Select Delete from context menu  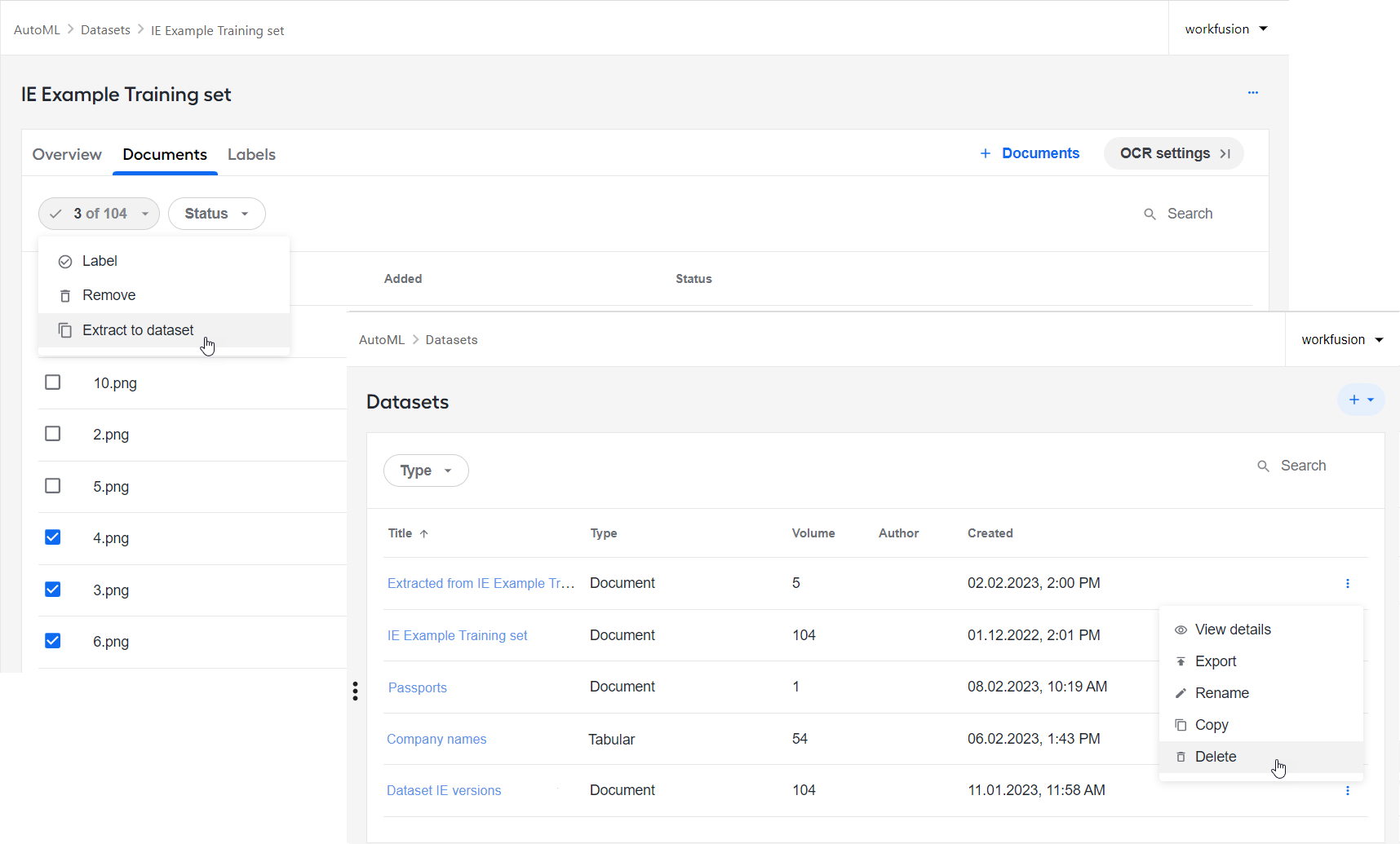tap(1261, 757)
